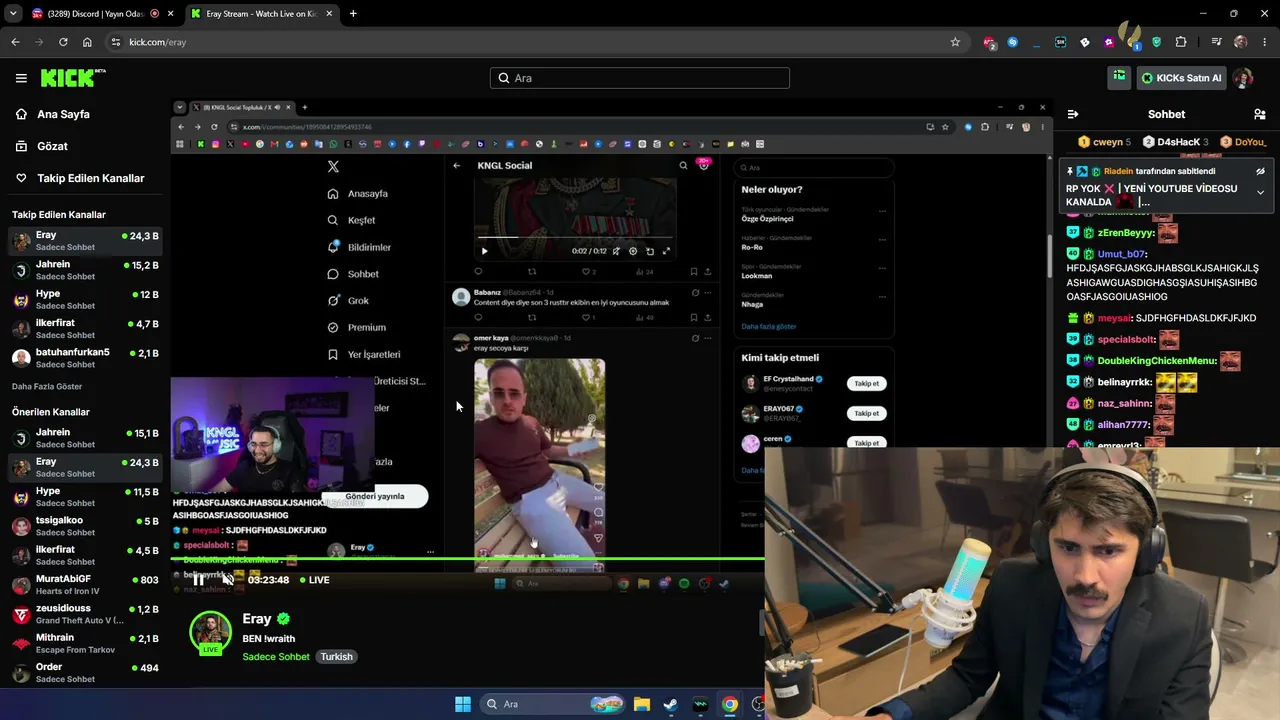
Task: Click the Umut_b07 chat username
Action: [x=1121, y=254]
